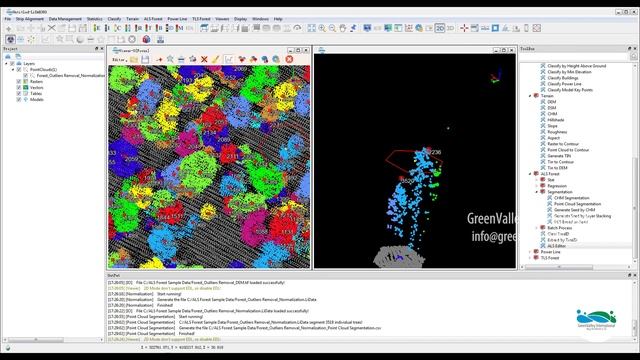The height and width of the screenshot is (360, 640).
Task: Open the Terrain menu
Action: point(132,19)
